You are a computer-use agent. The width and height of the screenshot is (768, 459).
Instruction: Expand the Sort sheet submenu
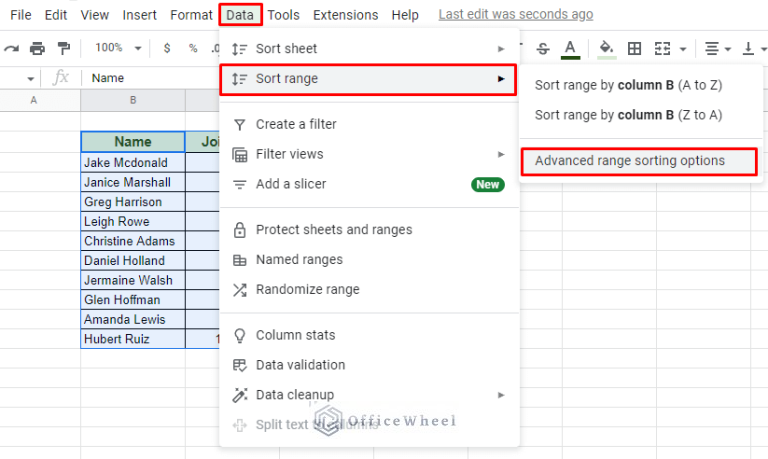[369, 48]
